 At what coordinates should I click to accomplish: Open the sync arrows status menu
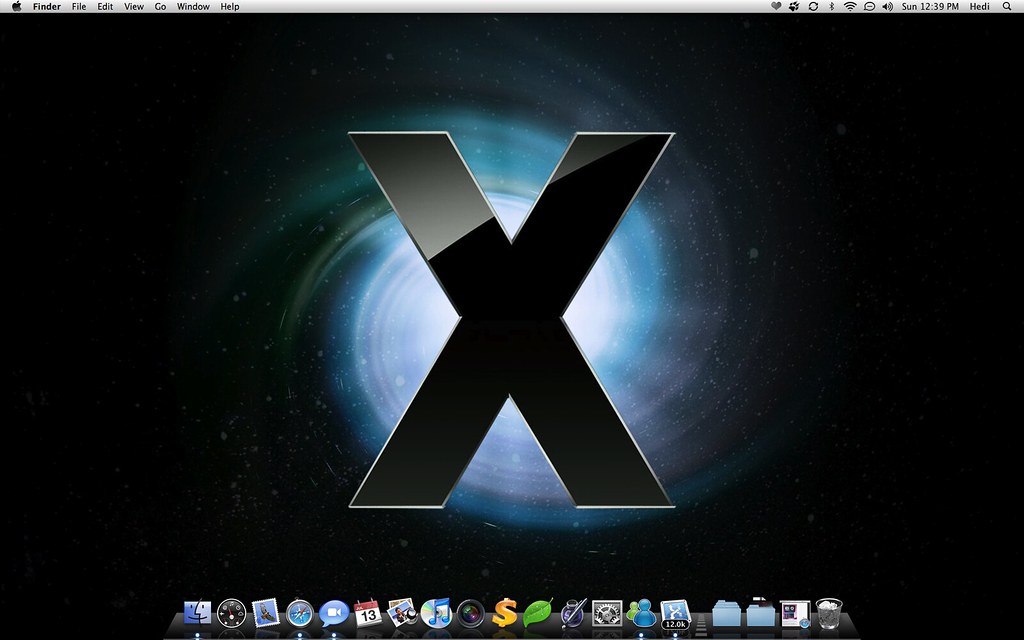click(x=813, y=7)
